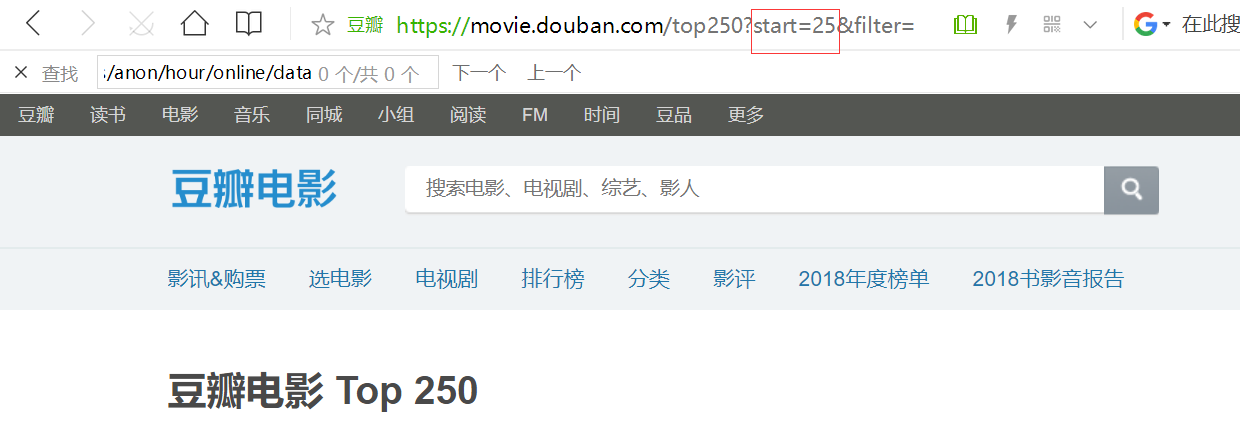The width and height of the screenshot is (1240, 430).
Task: Open the 2018年度榜单 link
Action: click(864, 279)
